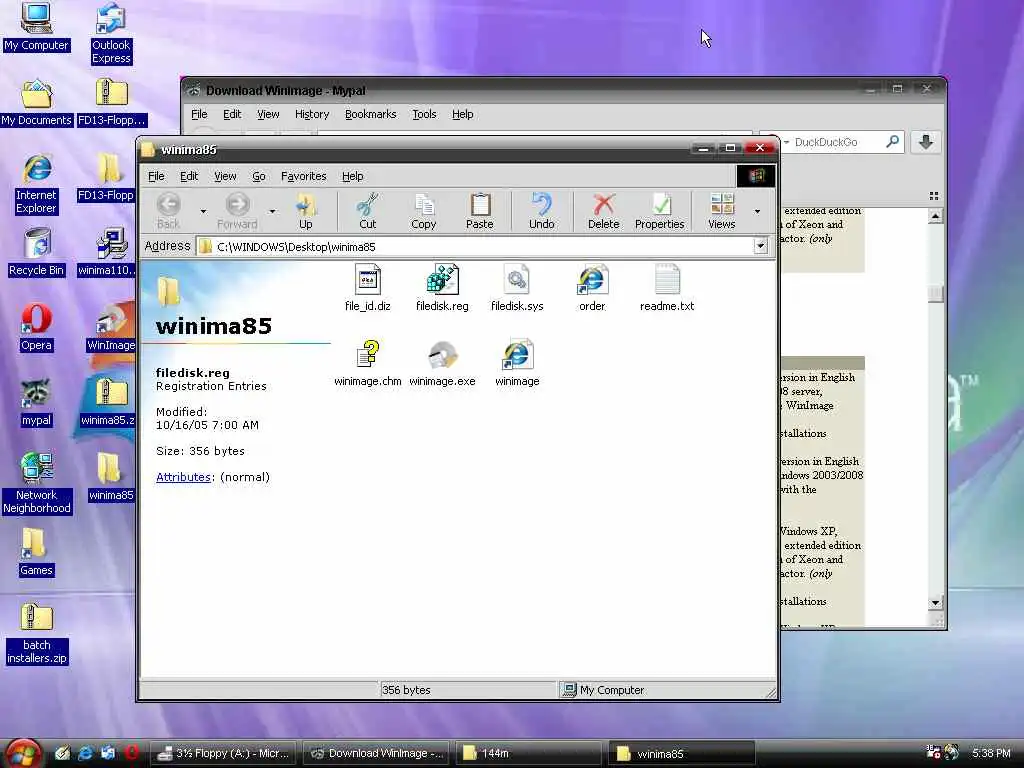
Task: Open the Go menu in winima85
Action: click(259, 176)
